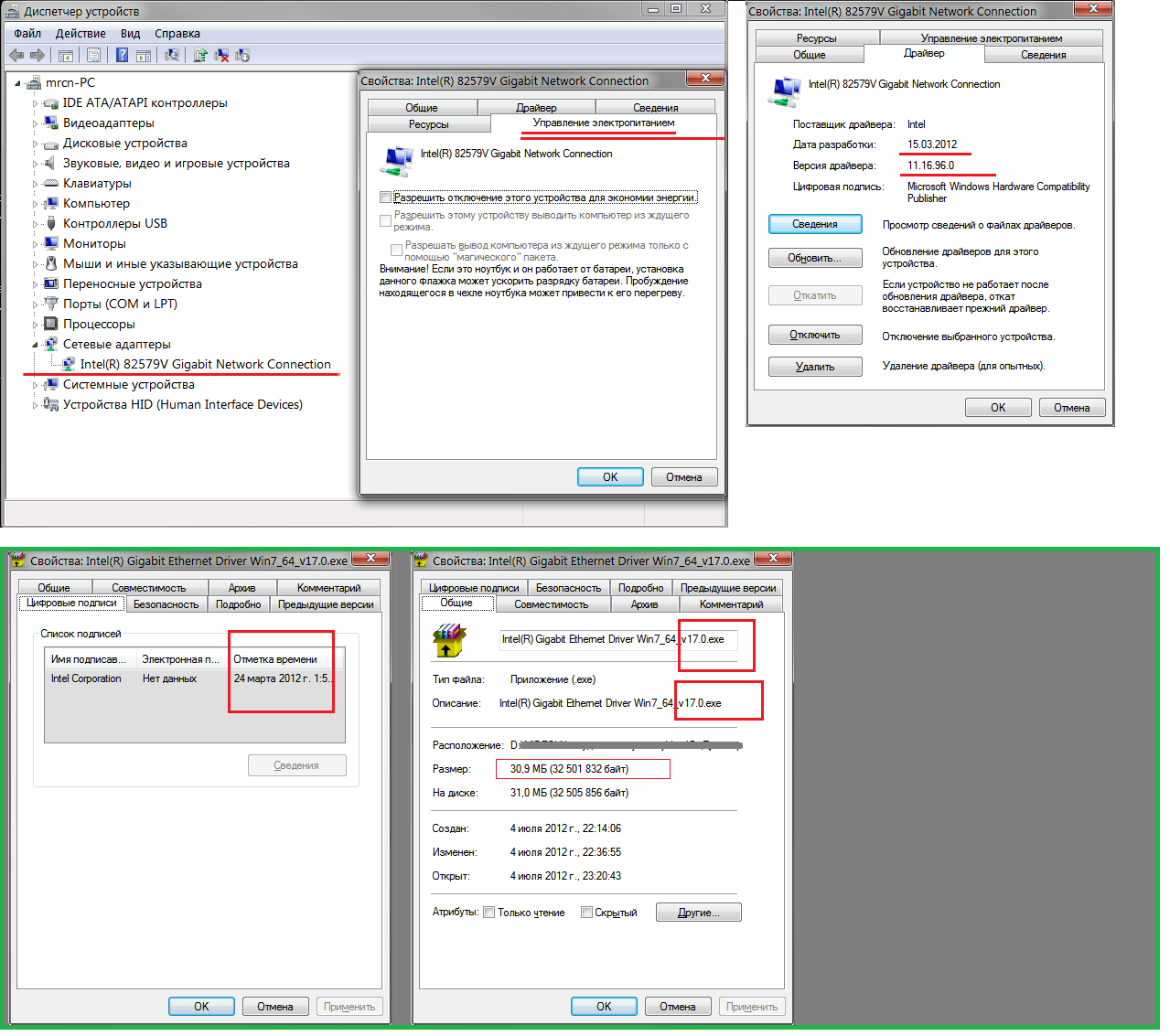Click the Порты (COM и LPT) icon
Screen dimensions: 1170x1036
51,304
